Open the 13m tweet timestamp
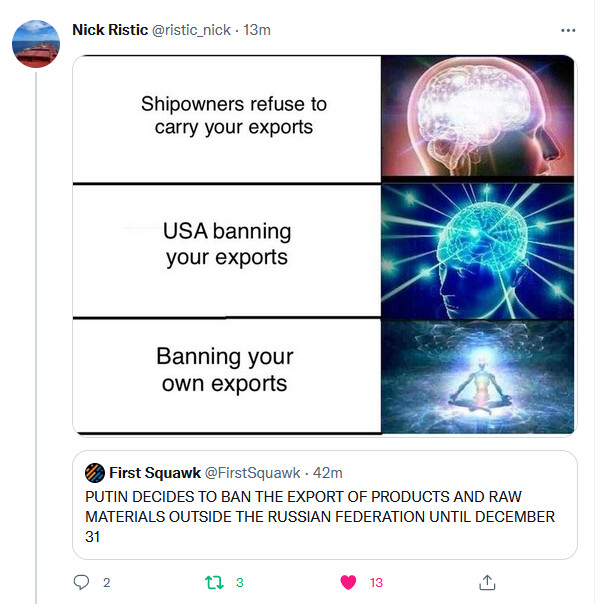This screenshot has width=602, height=604. click(257, 30)
